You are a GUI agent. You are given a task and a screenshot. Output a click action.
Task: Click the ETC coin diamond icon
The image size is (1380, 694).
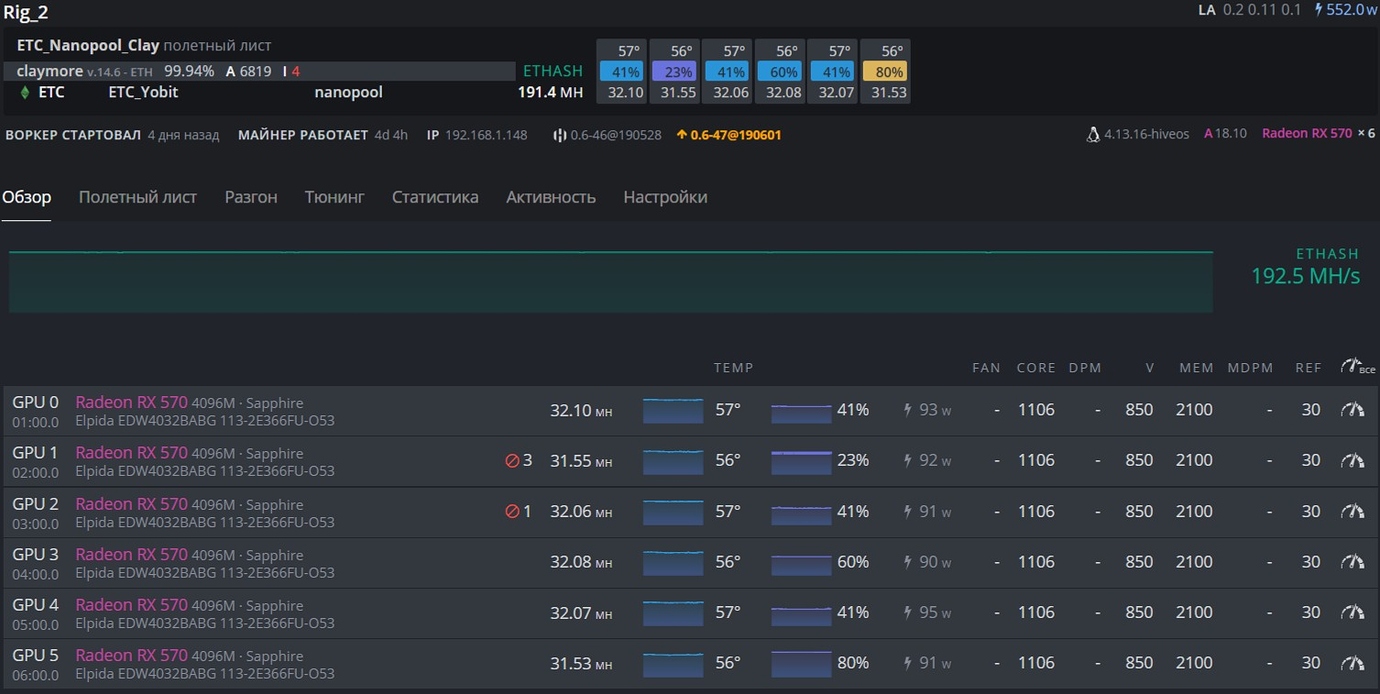click(x=25, y=92)
